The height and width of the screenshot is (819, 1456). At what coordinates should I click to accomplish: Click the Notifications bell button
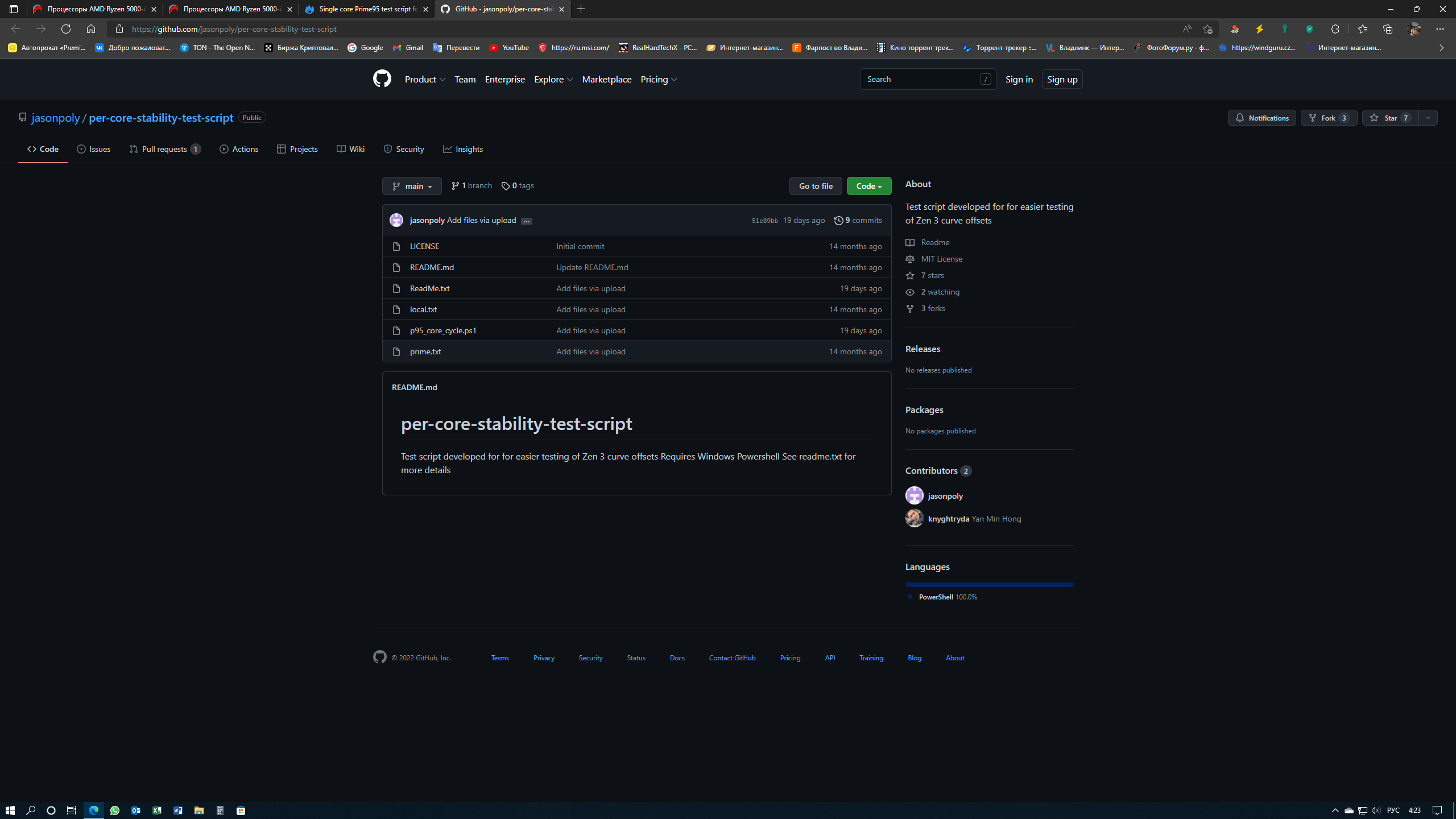click(1261, 118)
